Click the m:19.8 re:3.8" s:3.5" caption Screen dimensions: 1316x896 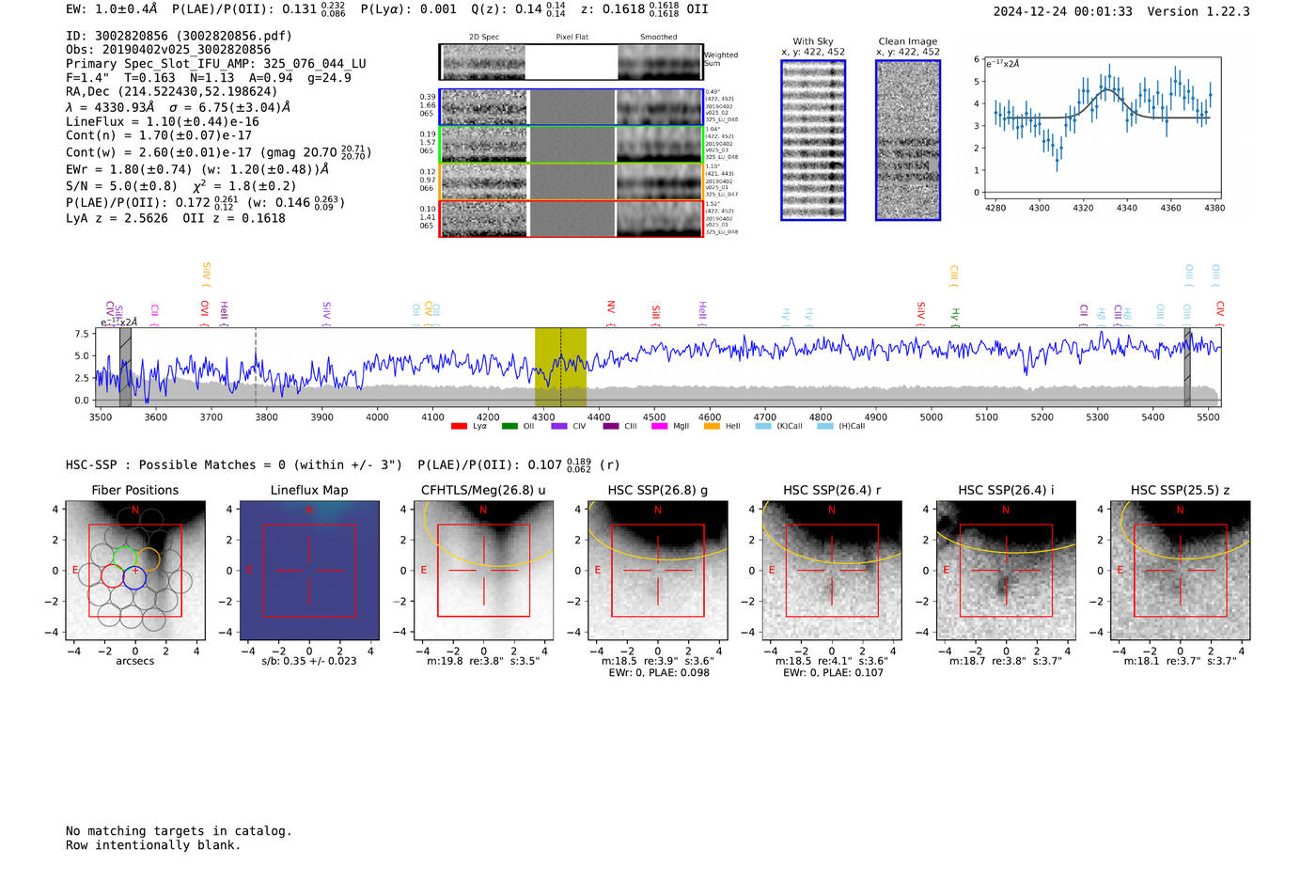coord(483,661)
